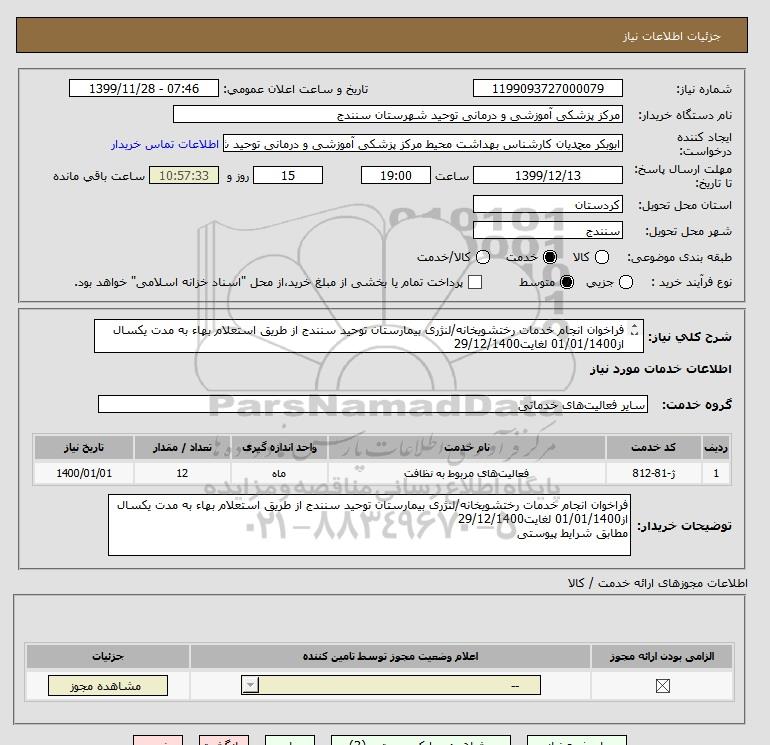This screenshot has height=745, width=770.
Task: Select the جزیی purchase type radio
Action: point(626,282)
